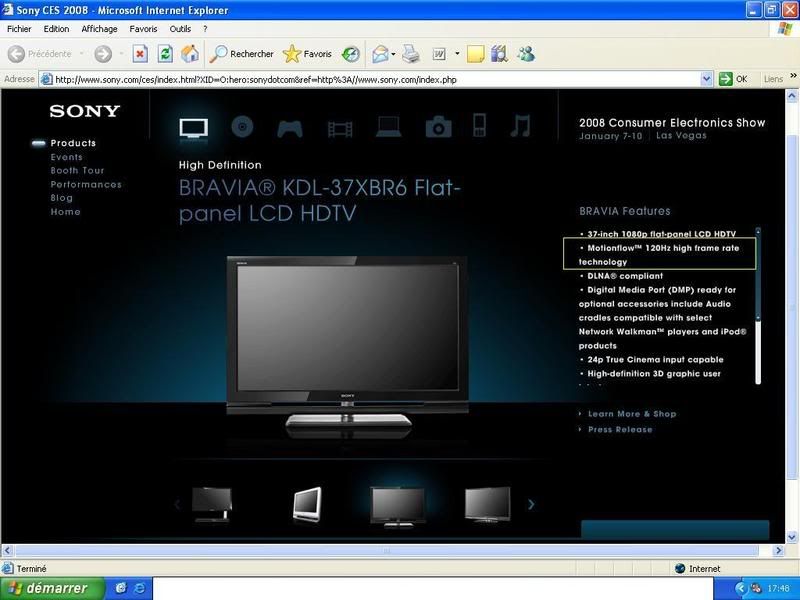
Task: Open the Blog nav link
Action: point(62,198)
